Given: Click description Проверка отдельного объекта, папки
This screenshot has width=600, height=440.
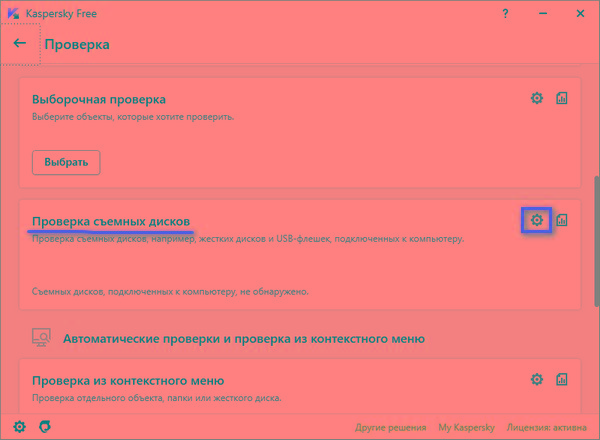Looking at the screenshot, I should coord(157,398).
